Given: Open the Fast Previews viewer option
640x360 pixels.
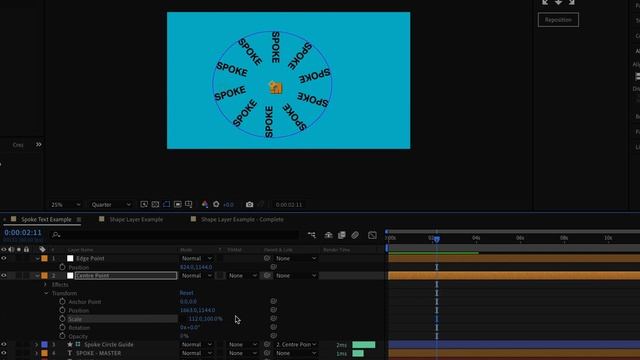Looking at the screenshot, I should [x=144, y=204].
